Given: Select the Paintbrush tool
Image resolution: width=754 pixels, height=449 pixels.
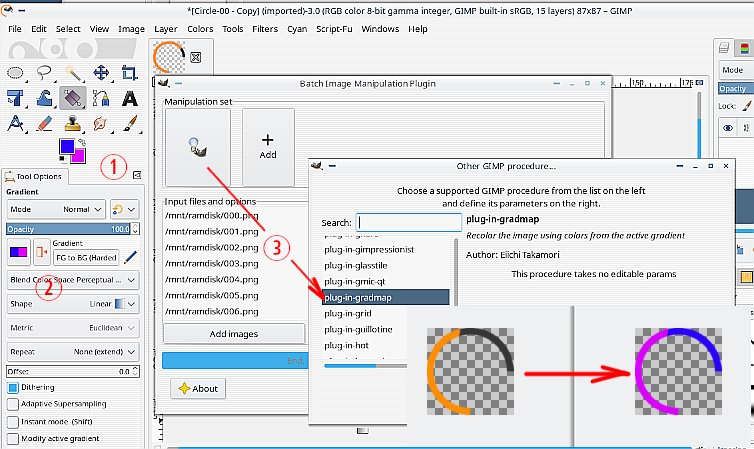Looking at the screenshot, I should click(129, 124).
